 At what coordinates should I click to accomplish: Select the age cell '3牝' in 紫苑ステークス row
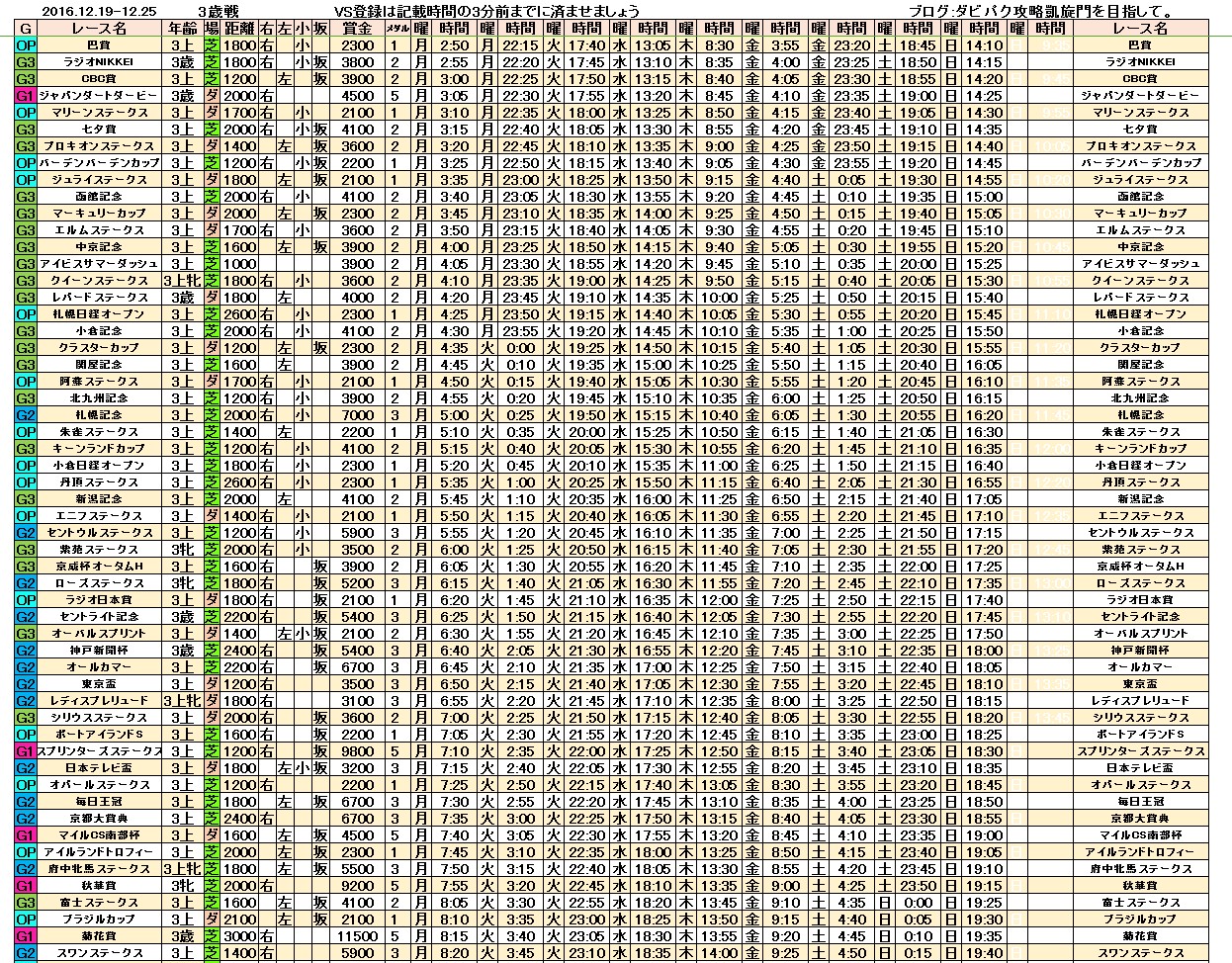click(182, 550)
